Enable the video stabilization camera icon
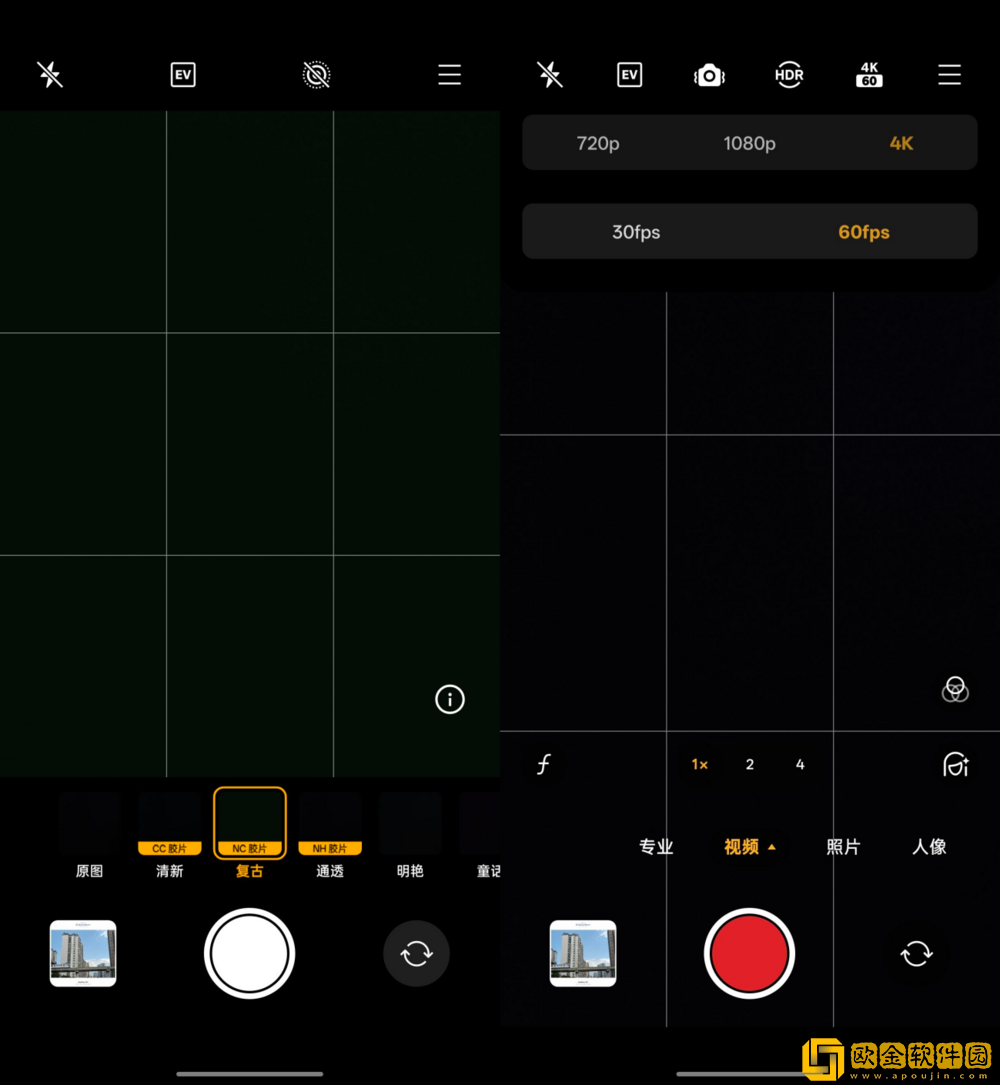 point(709,75)
